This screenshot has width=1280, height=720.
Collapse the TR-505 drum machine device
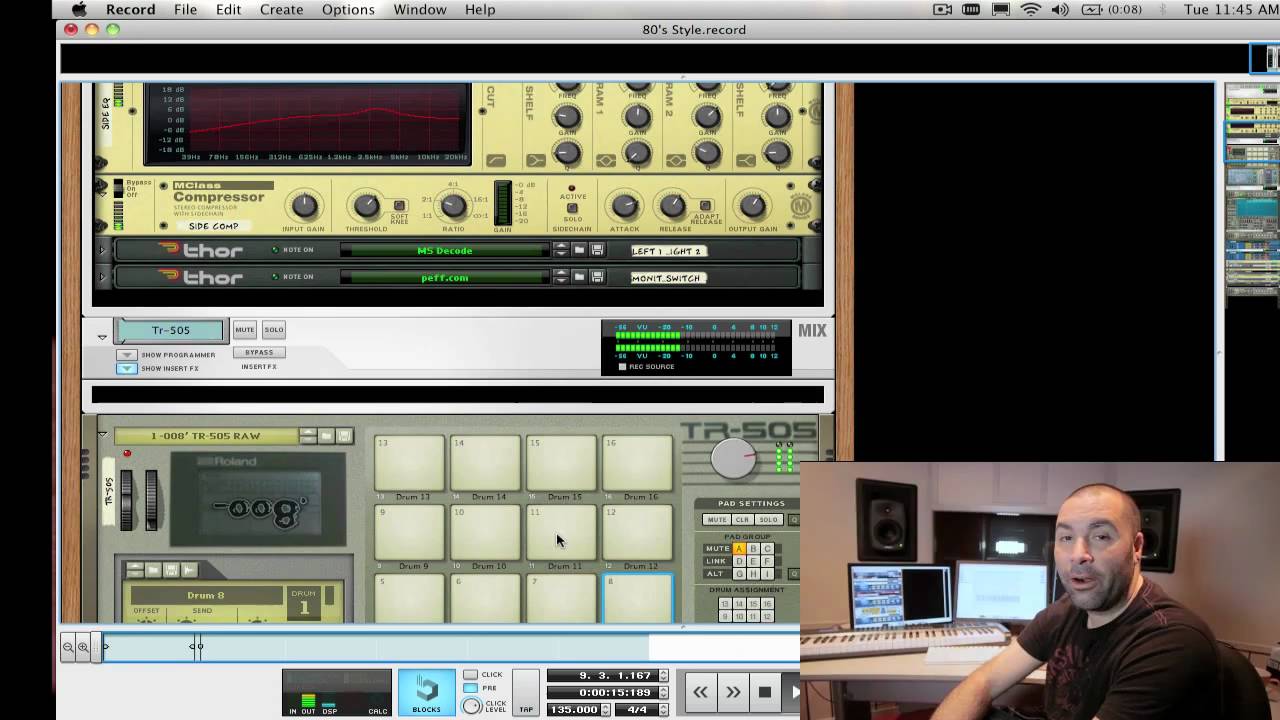(x=102, y=434)
